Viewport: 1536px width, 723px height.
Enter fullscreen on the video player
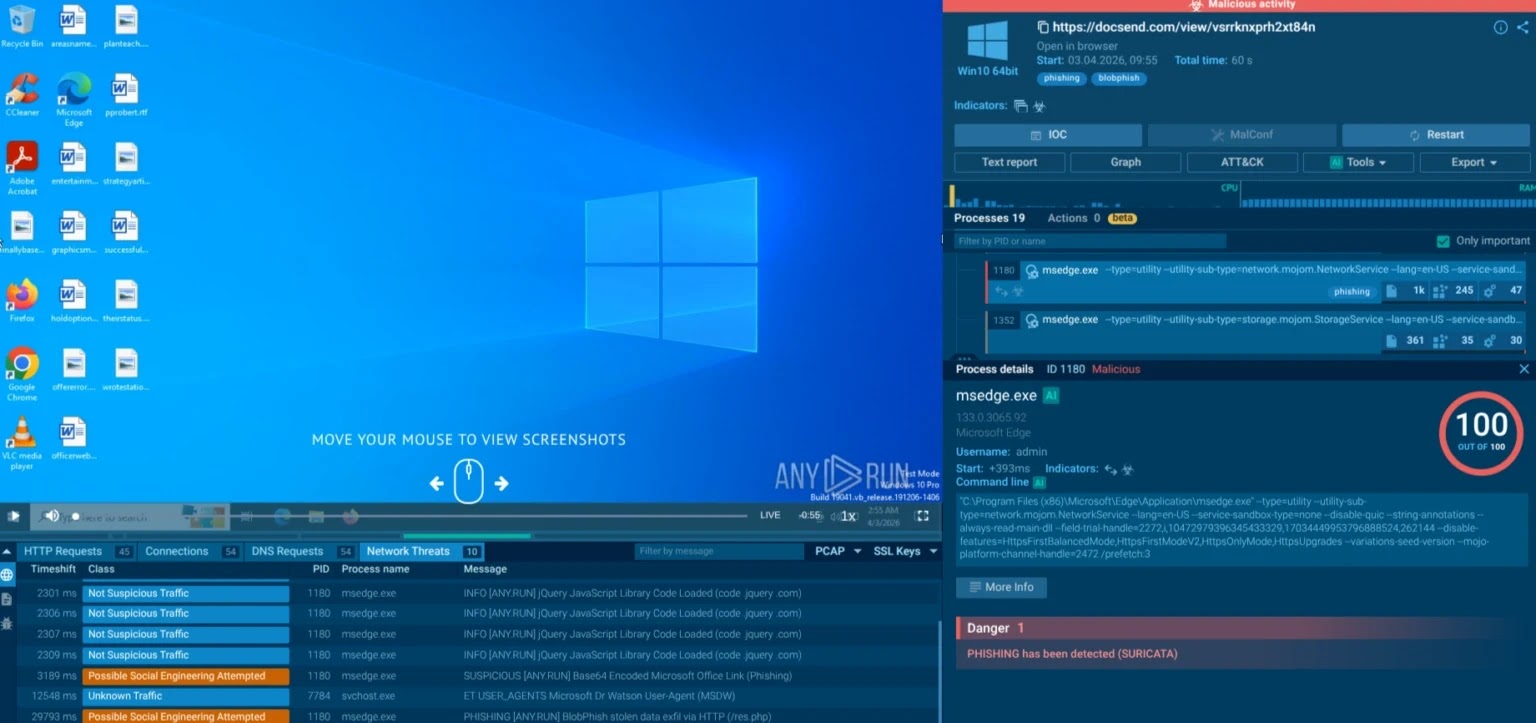pos(922,516)
